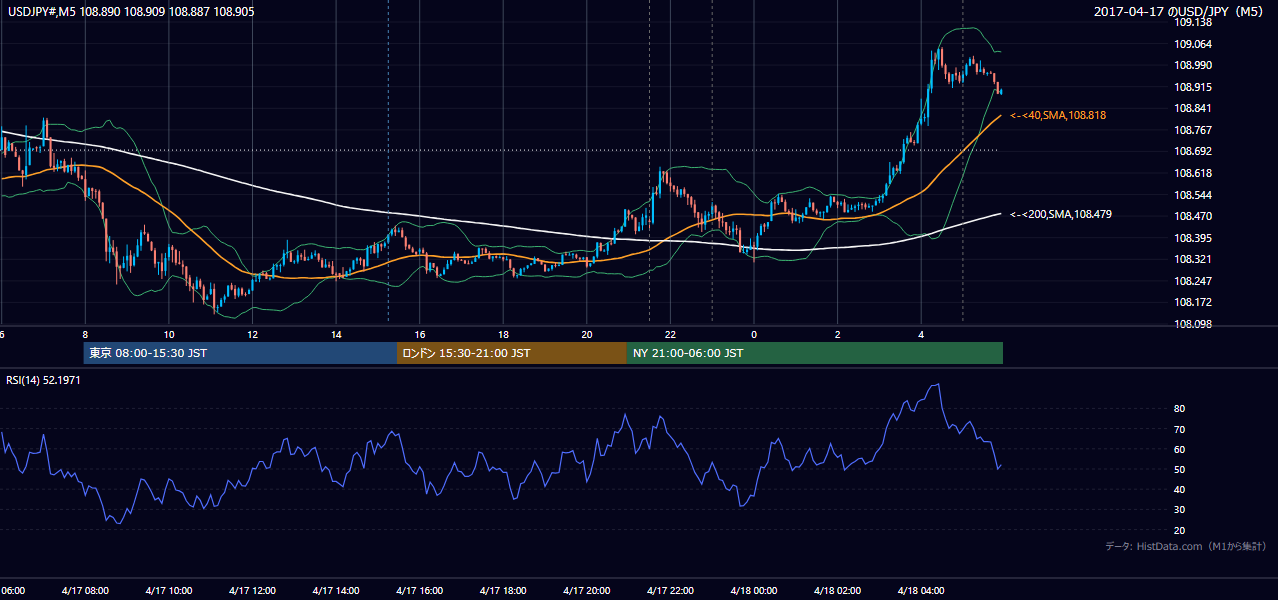This screenshot has height=600, width=1278.
Task: Click hour label 0 under price chart
Action: [754, 334]
